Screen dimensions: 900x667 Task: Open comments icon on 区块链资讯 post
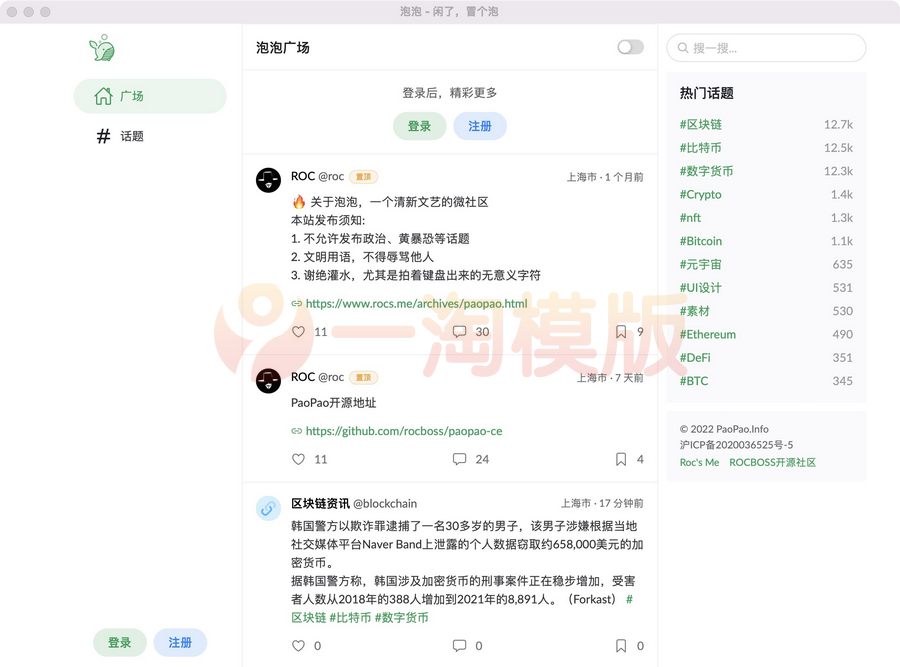coord(459,646)
